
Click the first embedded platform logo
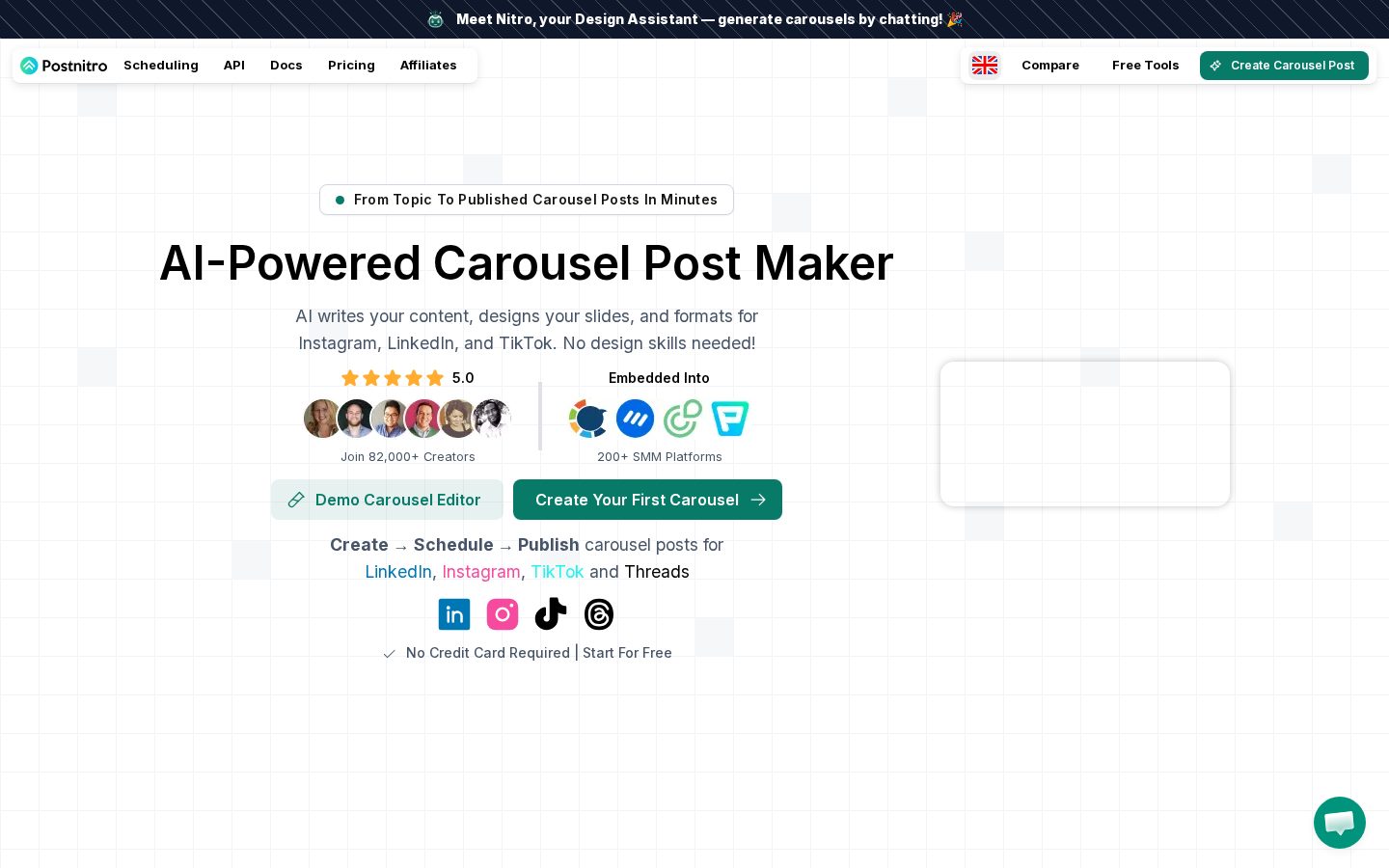pyautogui.click(x=587, y=419)
